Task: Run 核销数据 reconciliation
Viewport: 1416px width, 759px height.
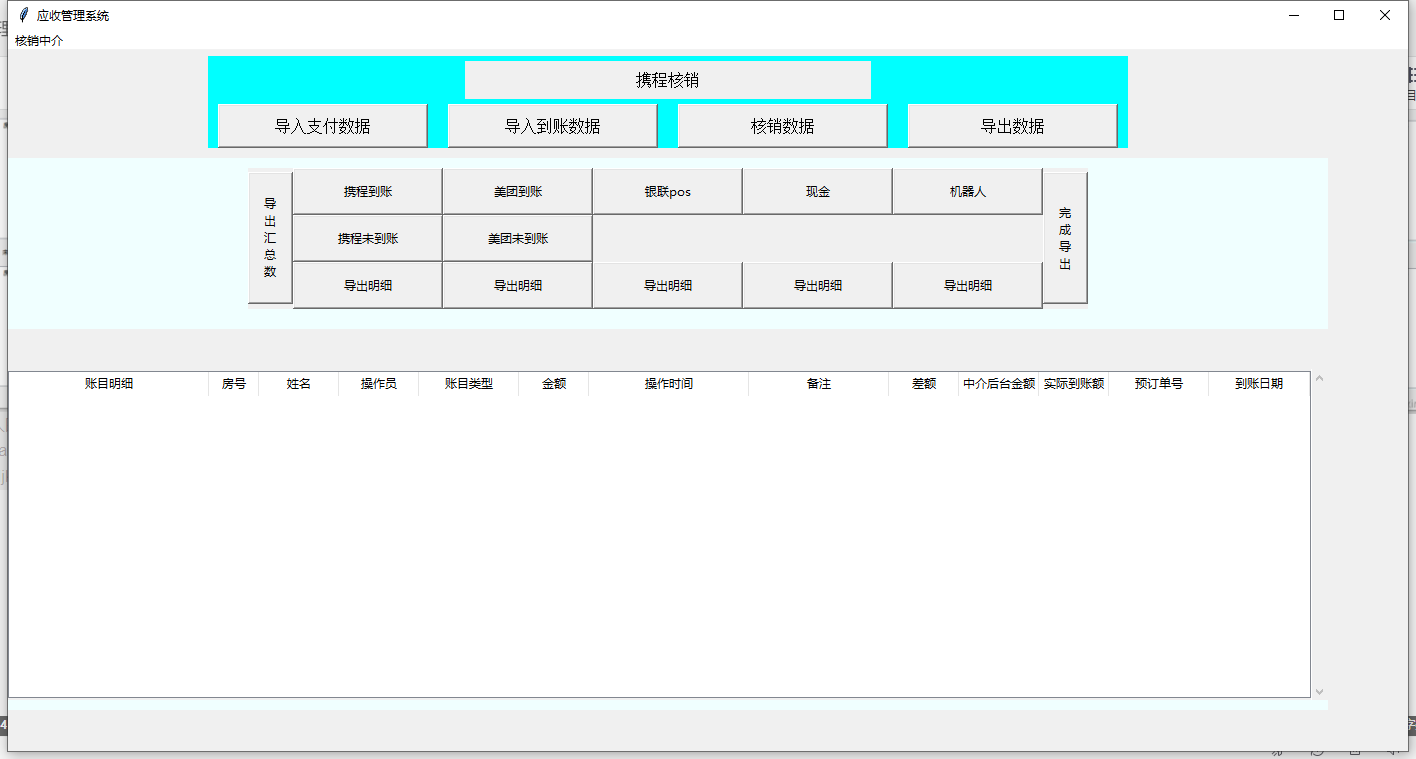Action: click(x=782, y=126)
